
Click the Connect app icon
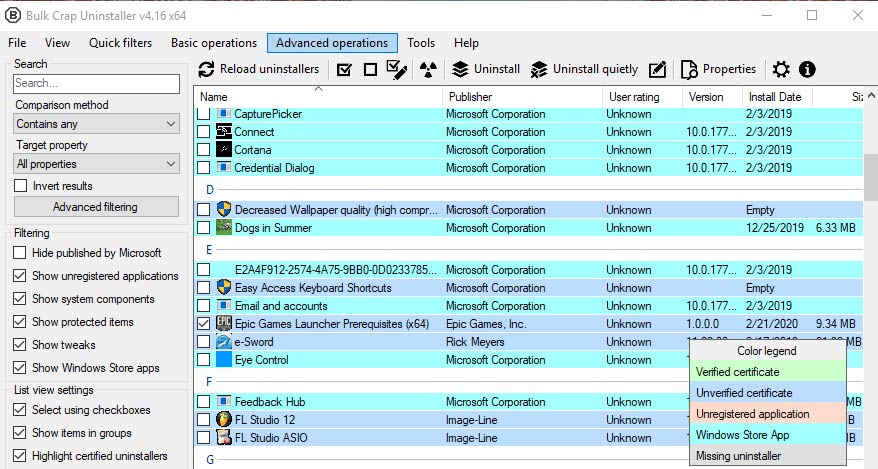point(224,132)
